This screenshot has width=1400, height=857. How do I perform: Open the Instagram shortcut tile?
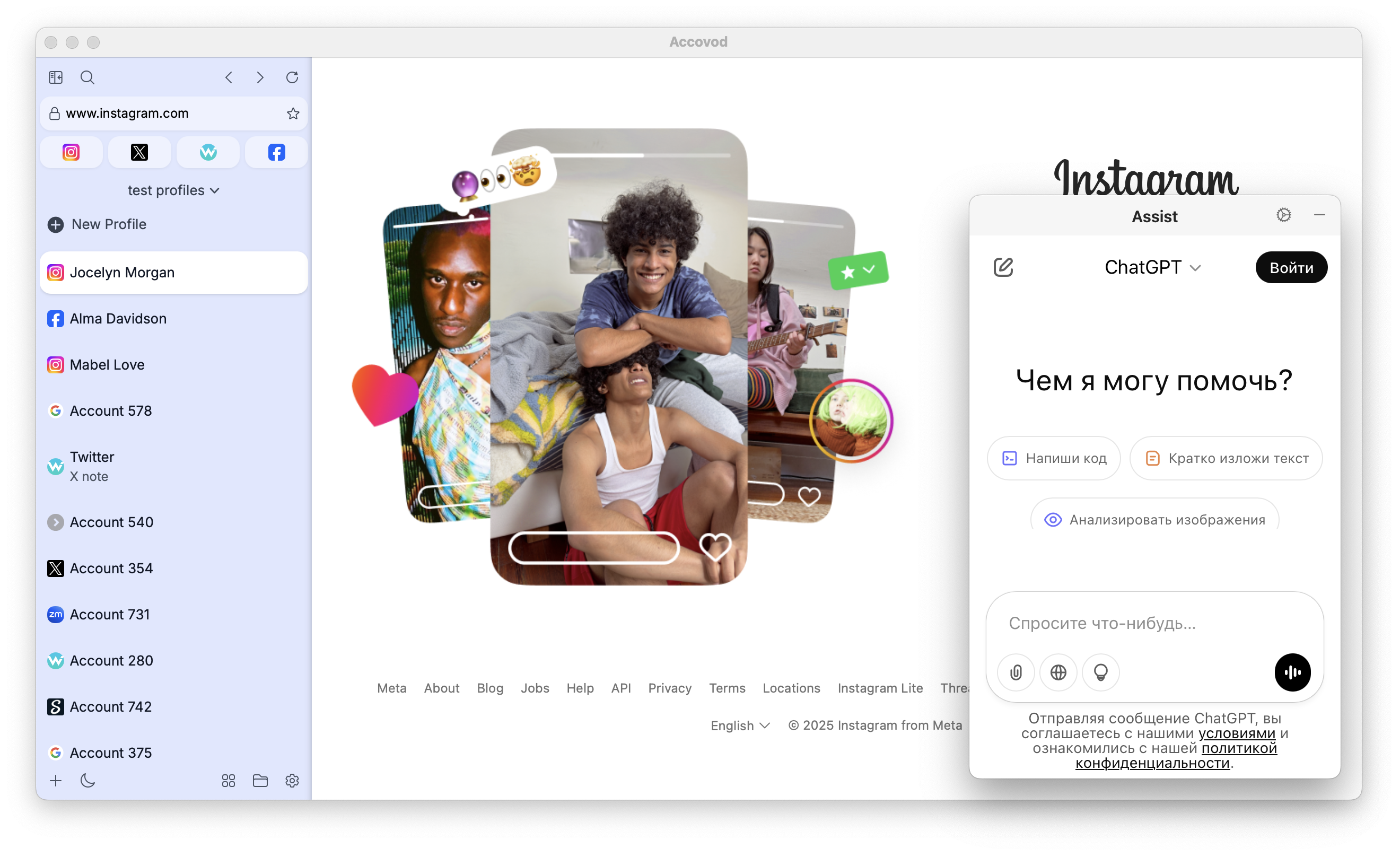(71, 152)
